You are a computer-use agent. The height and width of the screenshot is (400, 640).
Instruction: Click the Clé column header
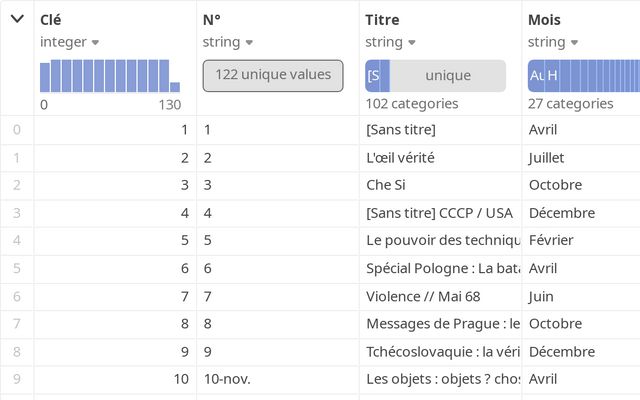51,19
